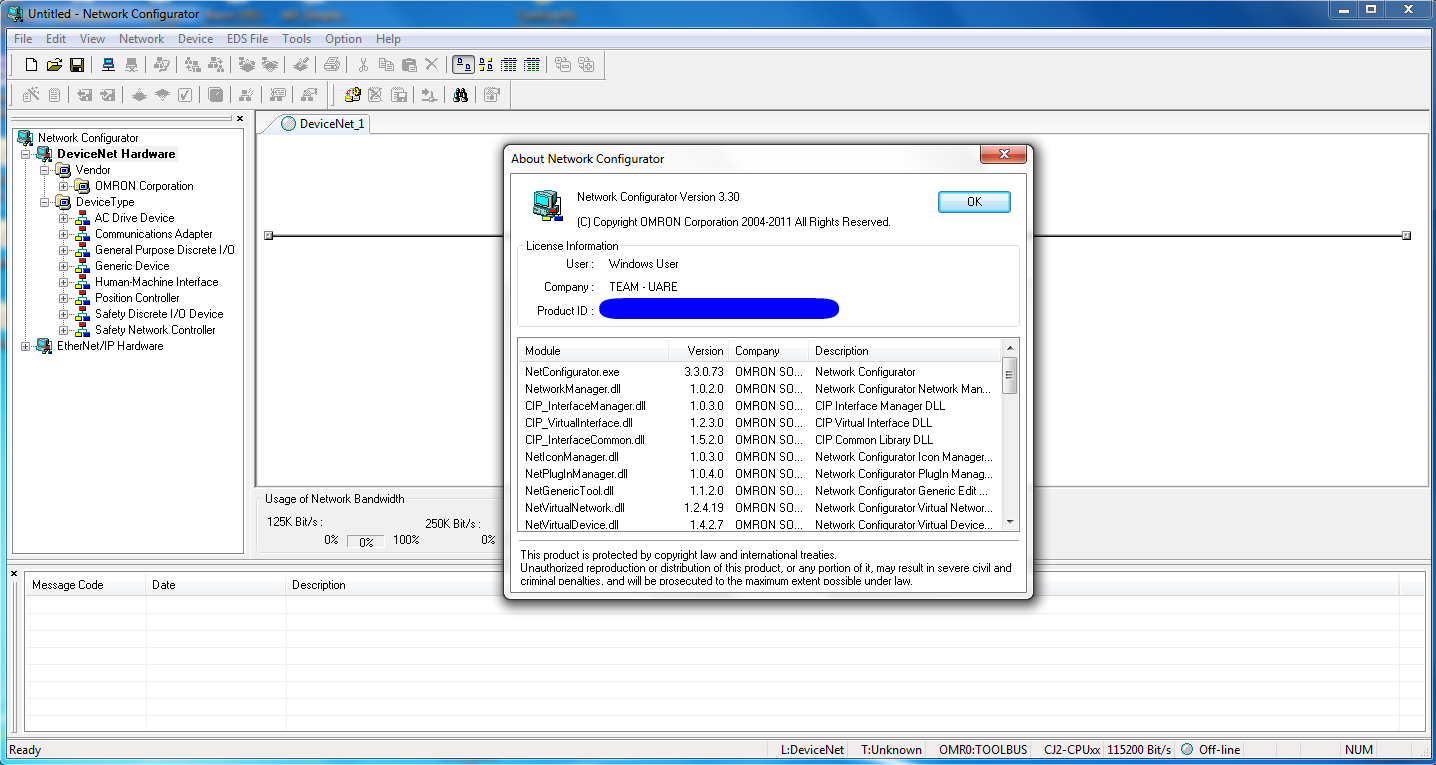Click the Company column header
Screen dimensions: 1436x765
click(768, 351)
